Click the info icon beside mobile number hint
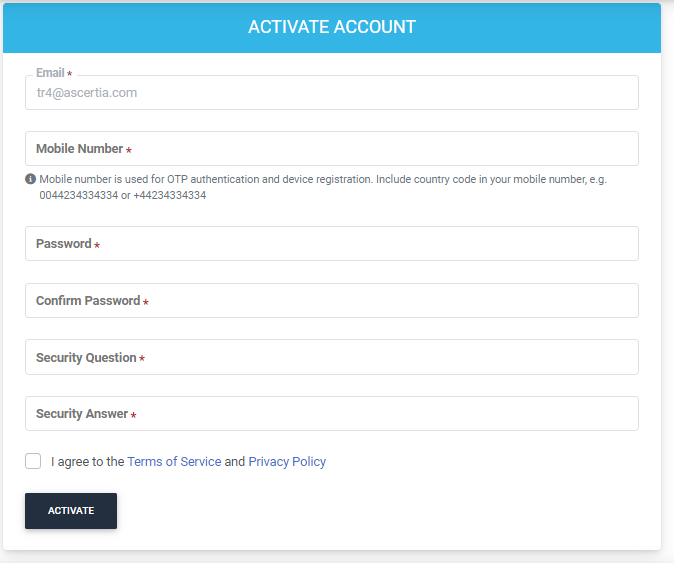 [x=31, y=179]
